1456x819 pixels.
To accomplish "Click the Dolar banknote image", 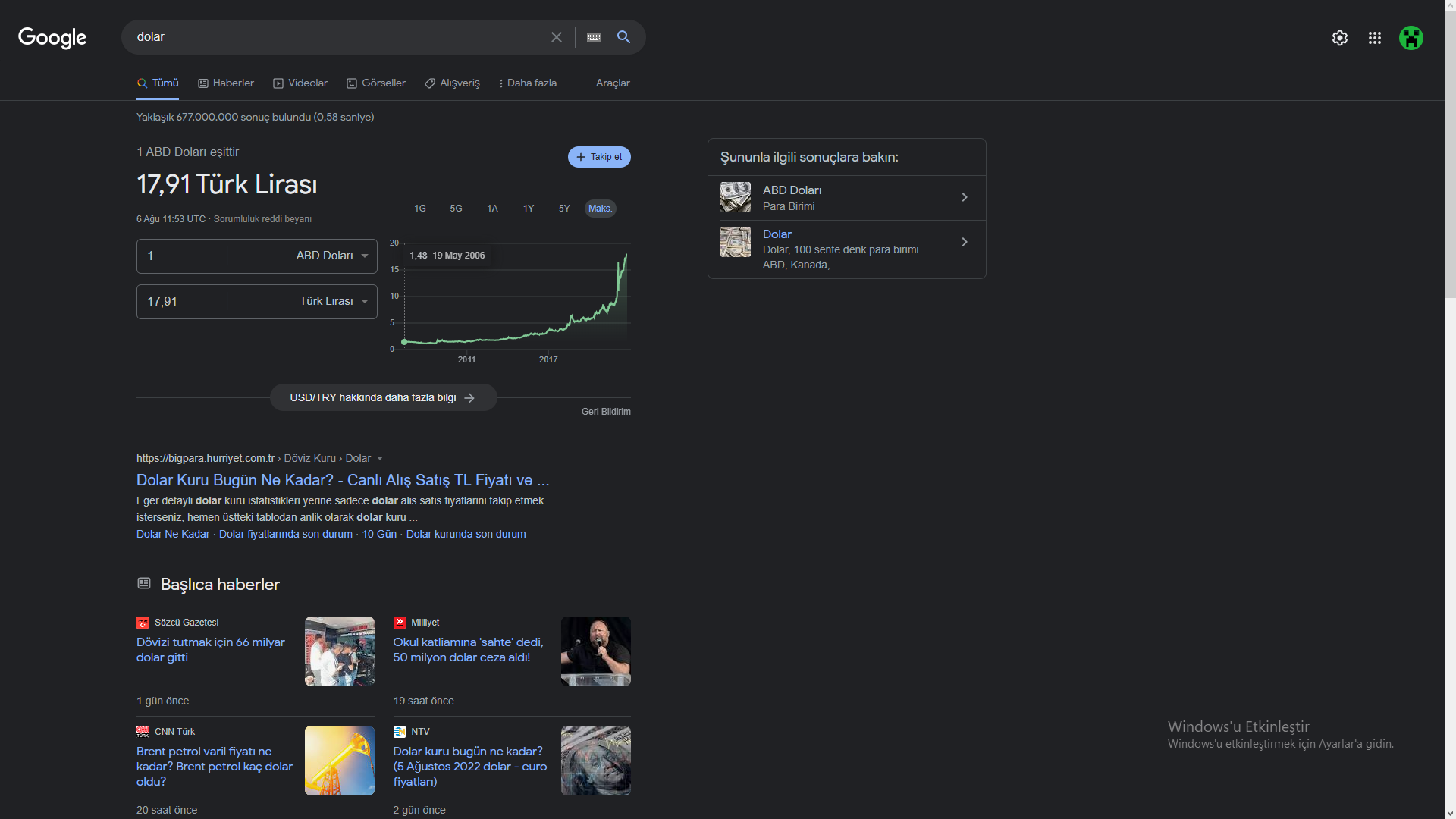I will 736,242.
